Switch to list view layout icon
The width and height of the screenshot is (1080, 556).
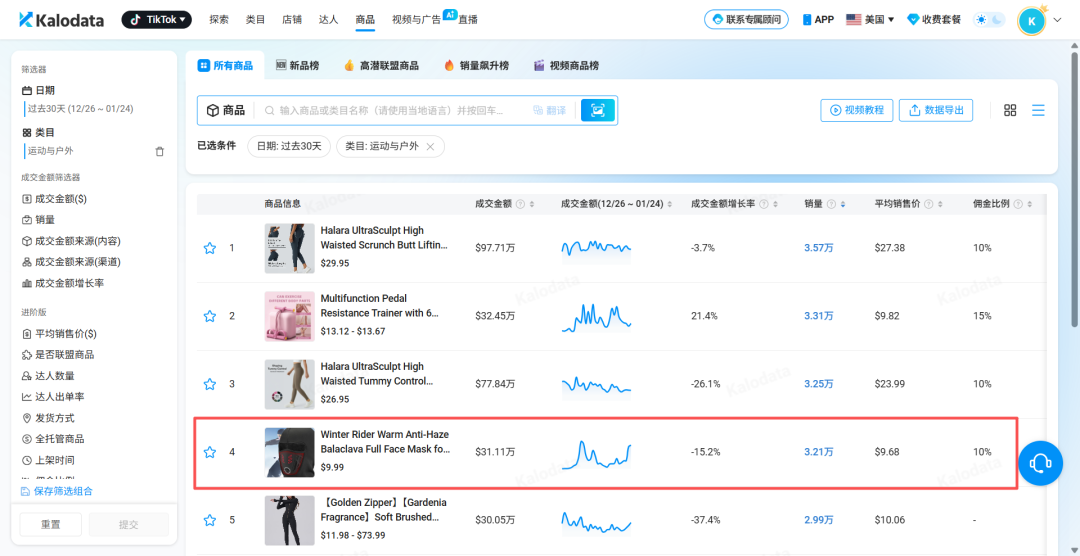point(1038,110)
